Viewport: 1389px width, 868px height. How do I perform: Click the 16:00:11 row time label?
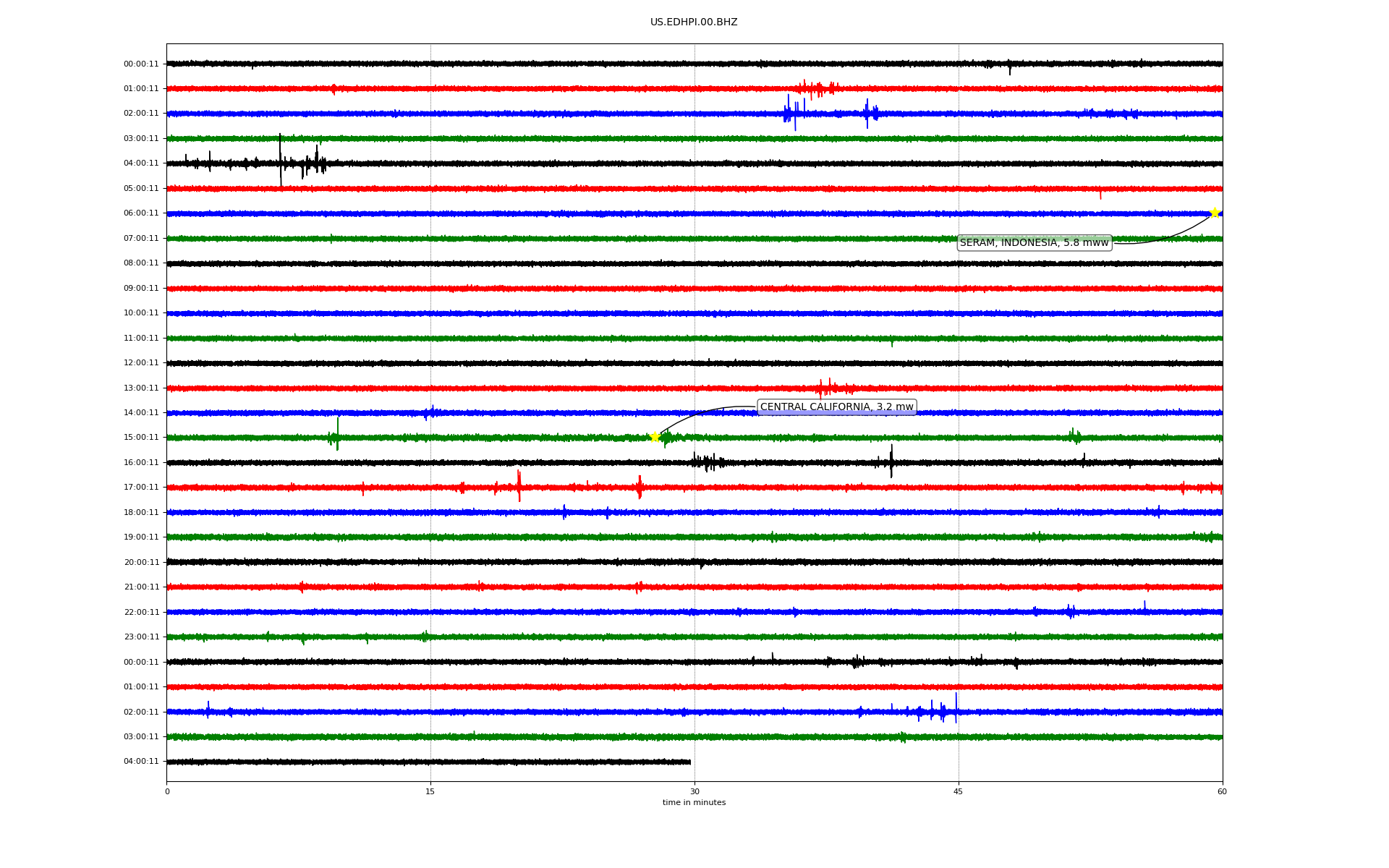click(x=141, y=463)
